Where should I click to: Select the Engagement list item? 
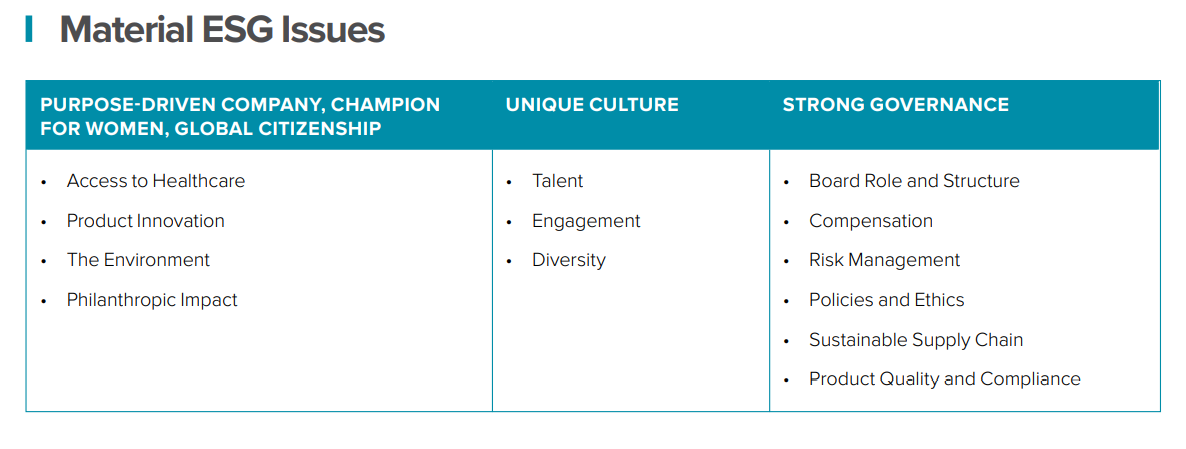586,221
